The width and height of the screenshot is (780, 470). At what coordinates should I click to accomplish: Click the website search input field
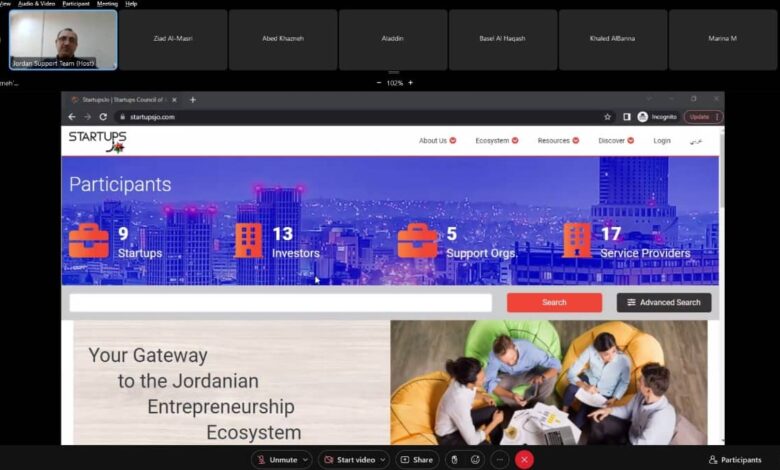click(x=280, y=302)
